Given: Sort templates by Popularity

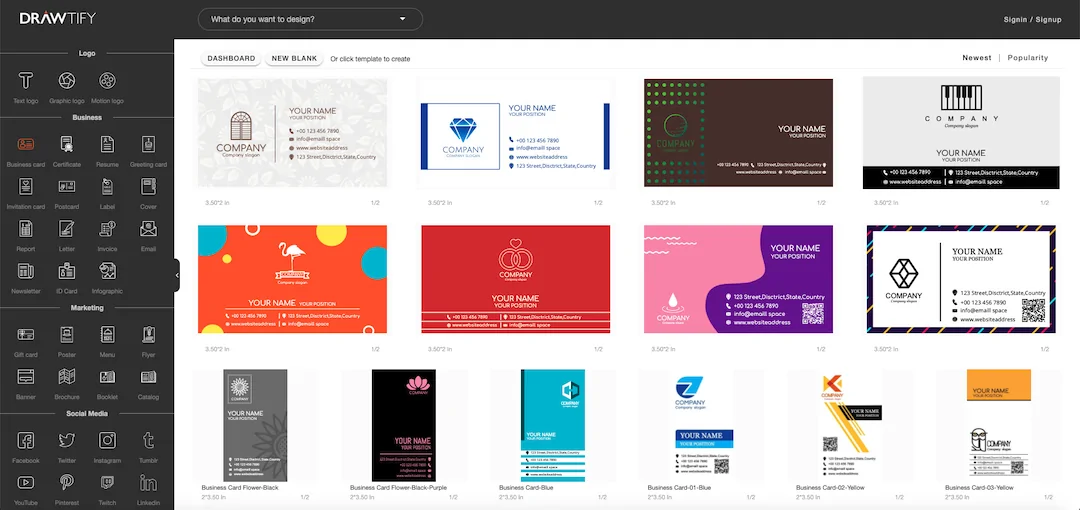Looking at the screenshot, I should click(1028, 58).
